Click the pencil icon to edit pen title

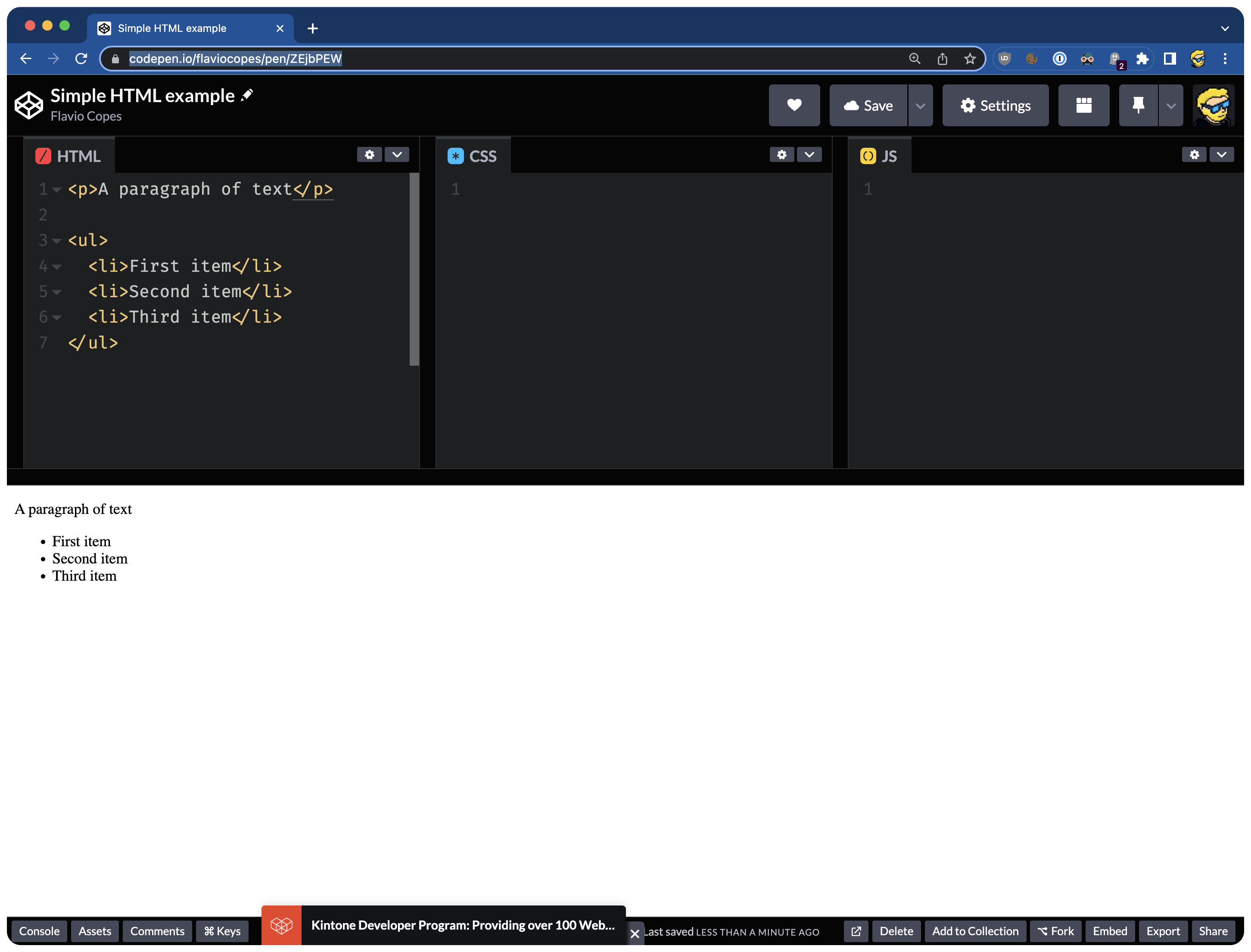pos(247,95)
